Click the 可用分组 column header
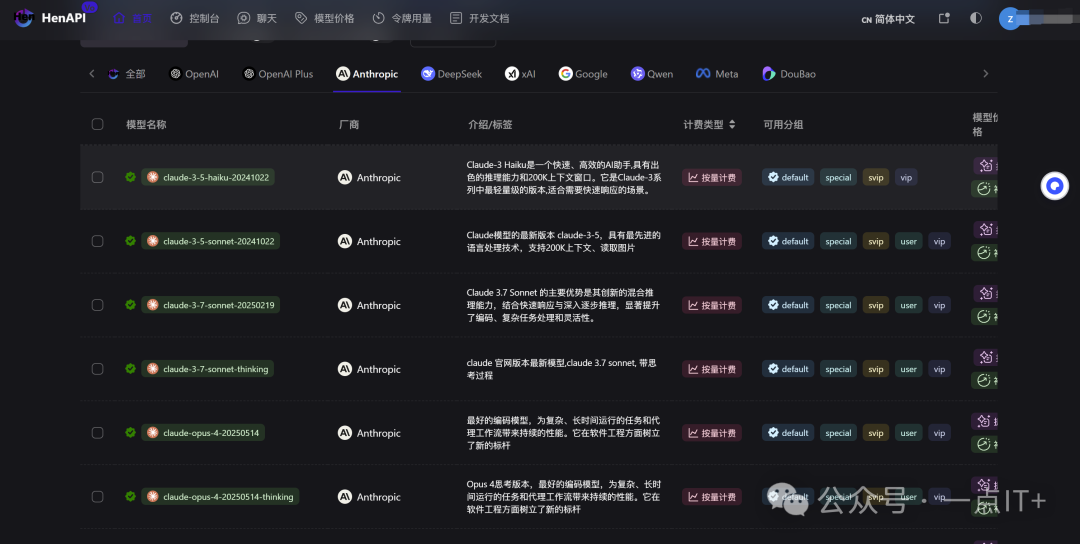Image resolution: width=1080 pixels, height=544 pixels. [x=783, y=125]
